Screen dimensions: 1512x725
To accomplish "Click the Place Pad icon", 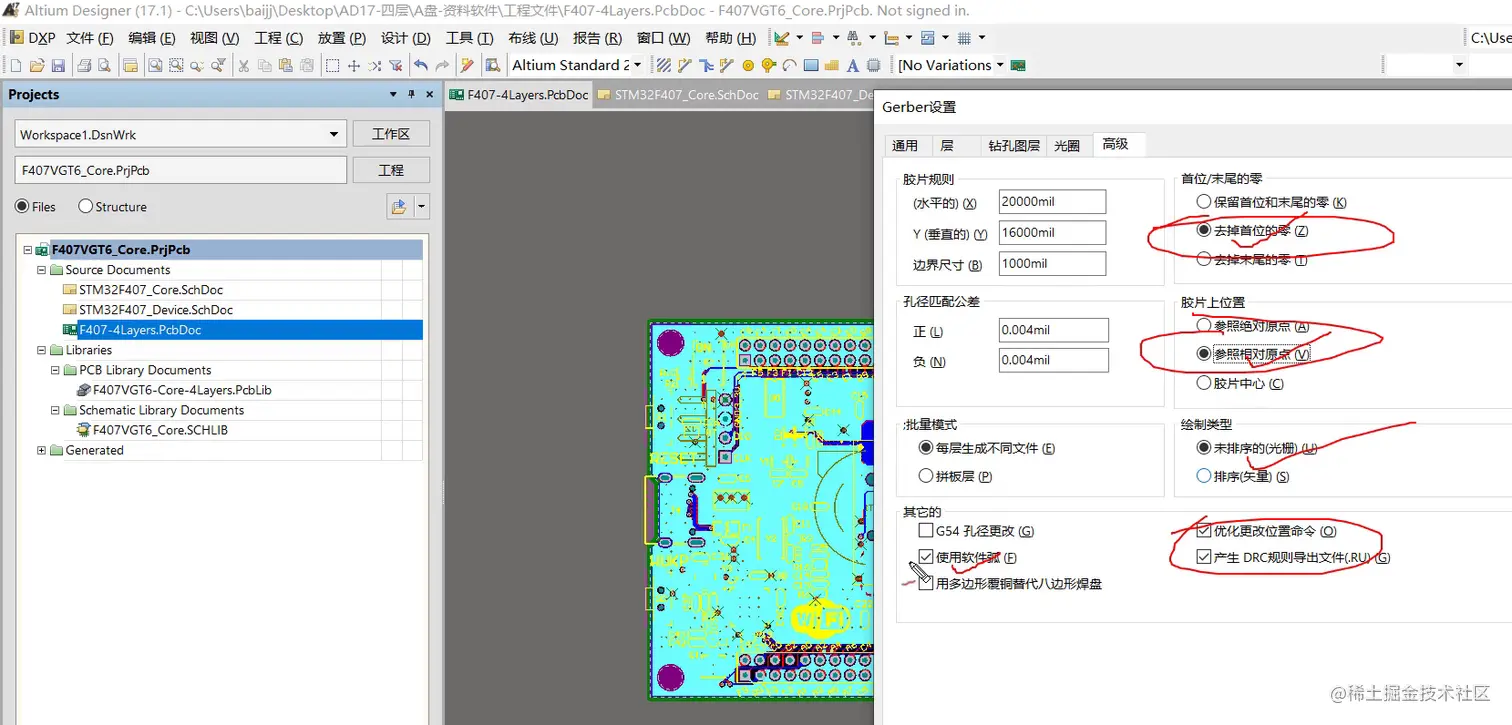I will (x=748, y=65).
